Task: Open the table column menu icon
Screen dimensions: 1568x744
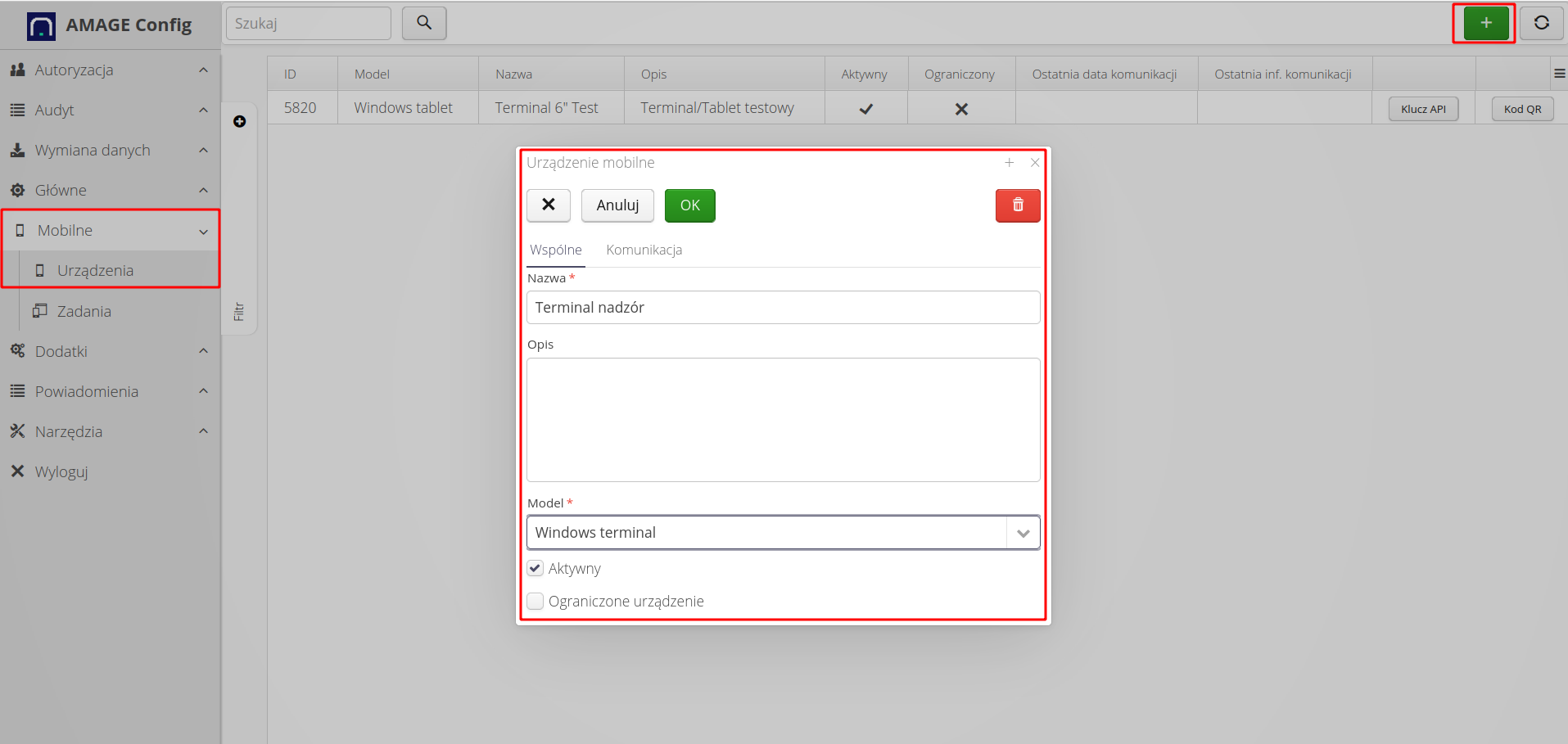Action: [x=1559, y=74]
